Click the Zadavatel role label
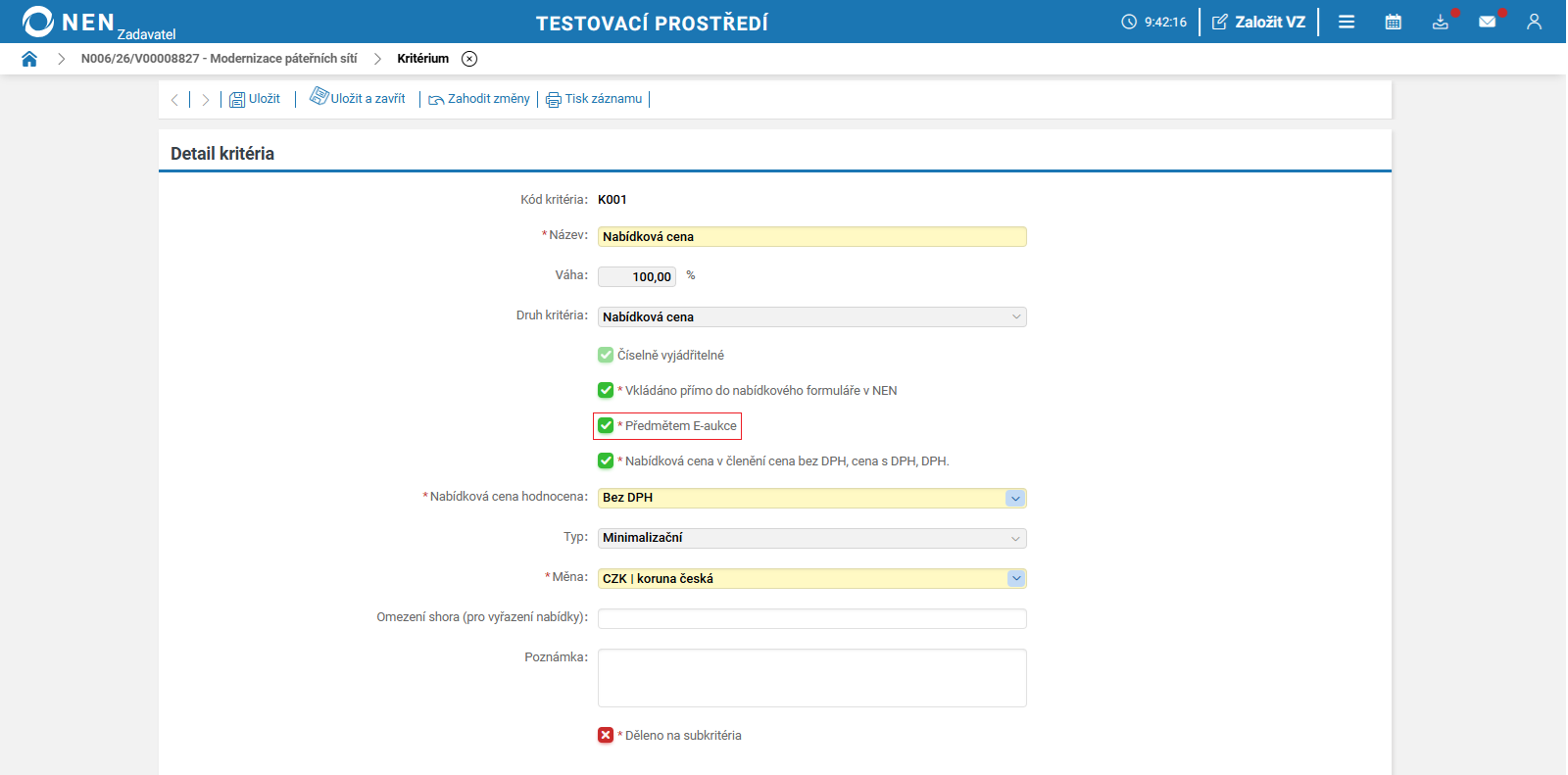This screenshot has height=775, width=1568. pos(146,34)
